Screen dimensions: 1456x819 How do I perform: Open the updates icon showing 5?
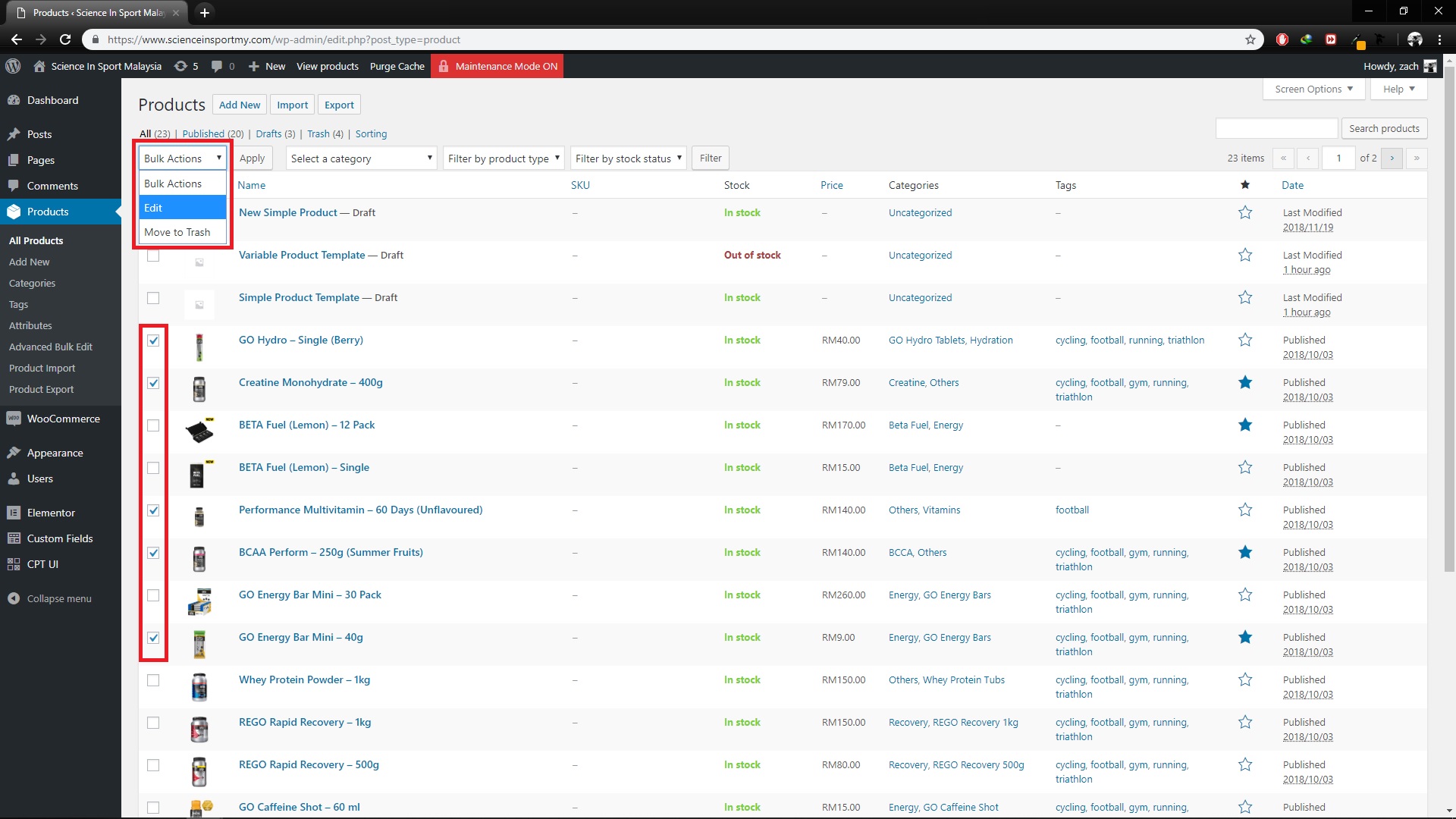coord(187,66)
